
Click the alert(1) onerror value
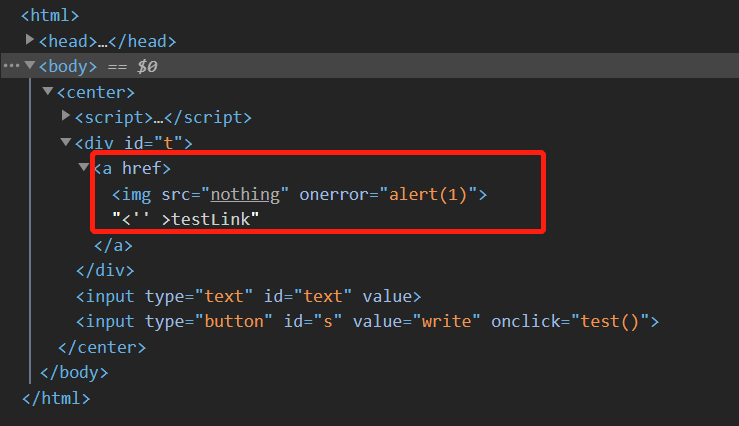point(427,194)
